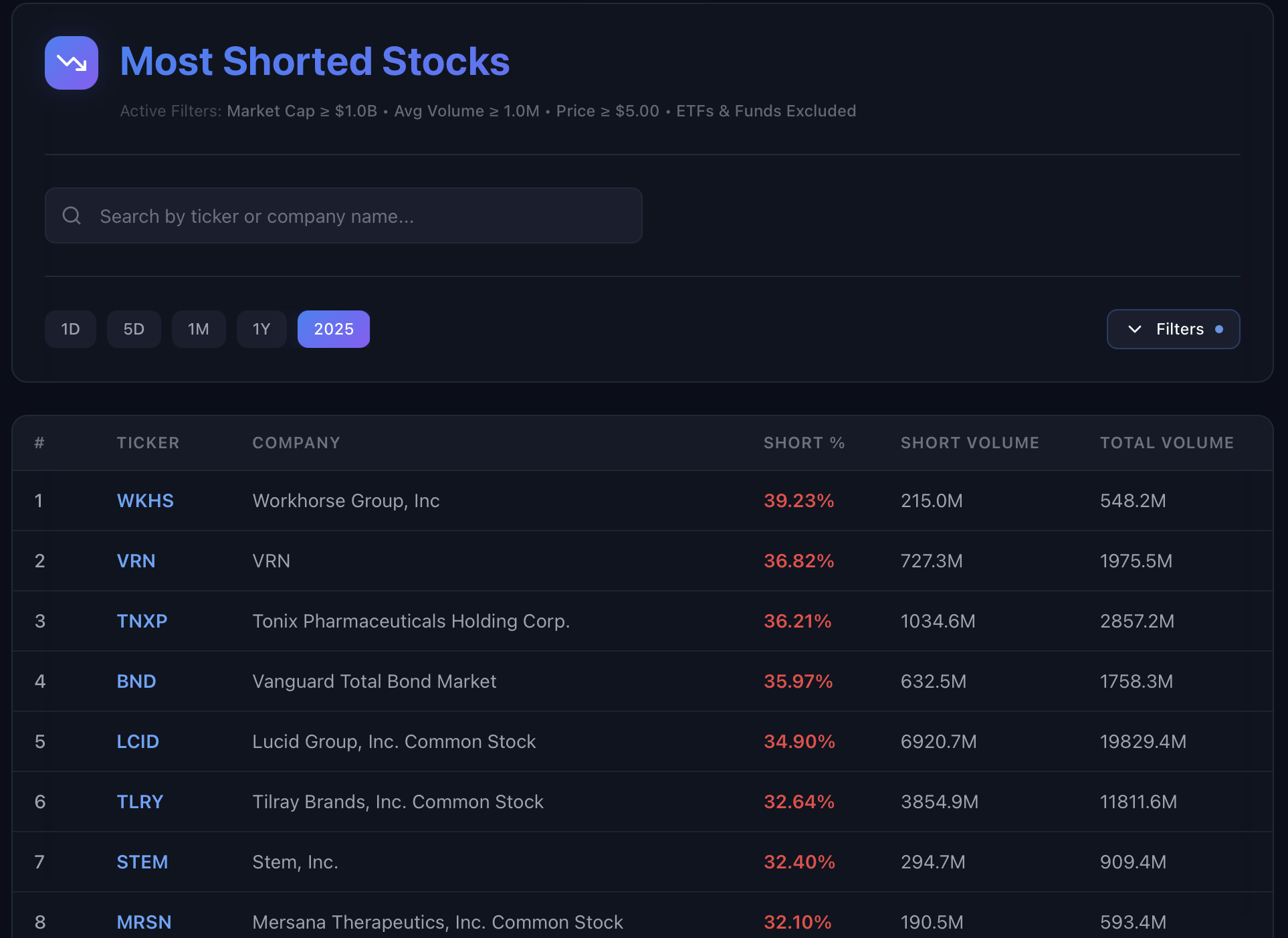Click the trending-down chart logo icon
This screenshot has height=938, width=1288.
coord(72,63)
